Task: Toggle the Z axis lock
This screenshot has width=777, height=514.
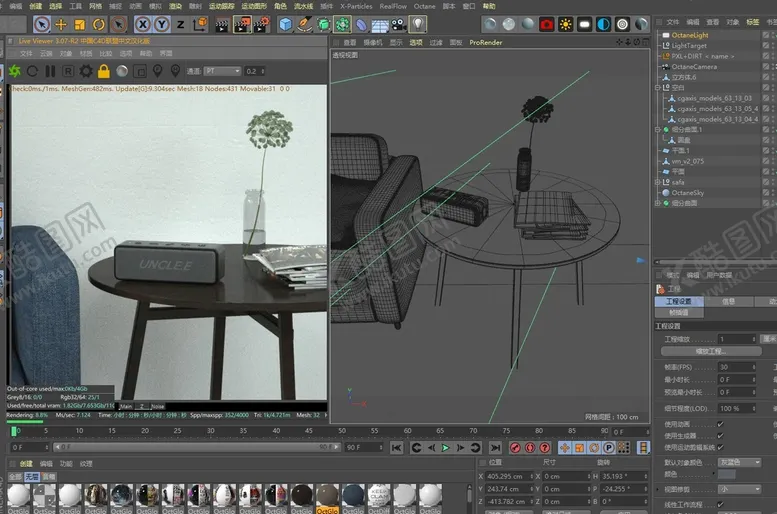Action: [x=180, y=24]
